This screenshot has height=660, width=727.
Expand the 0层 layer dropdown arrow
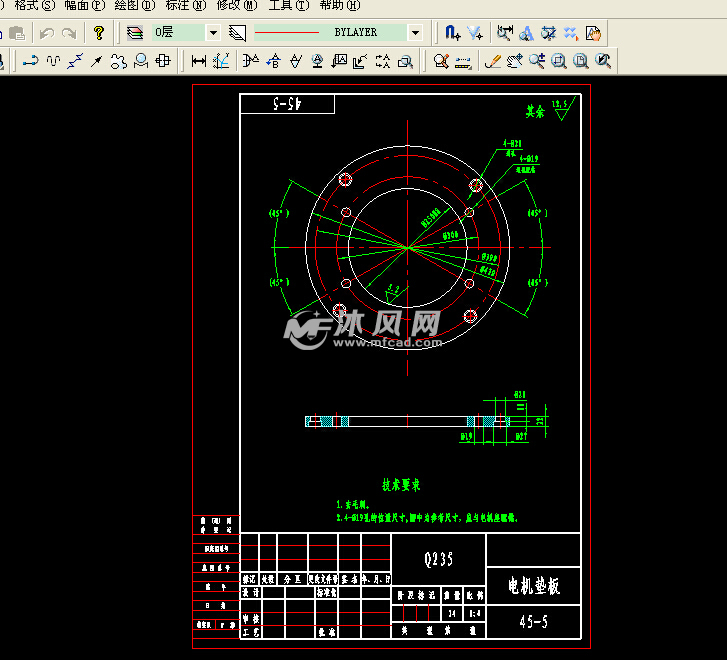click(x=213, y=33)
